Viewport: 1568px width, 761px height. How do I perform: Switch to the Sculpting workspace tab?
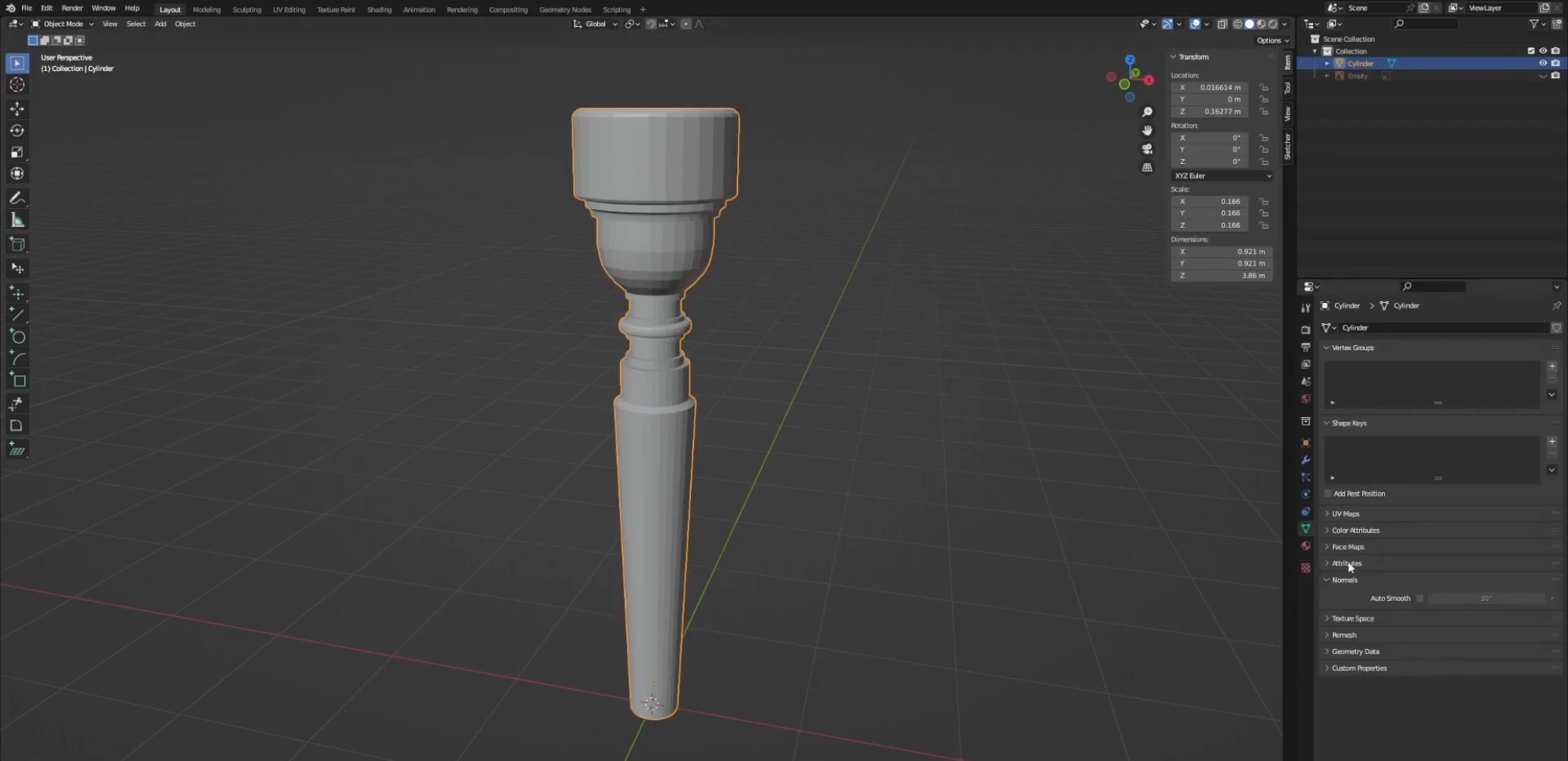coord(246,9)
